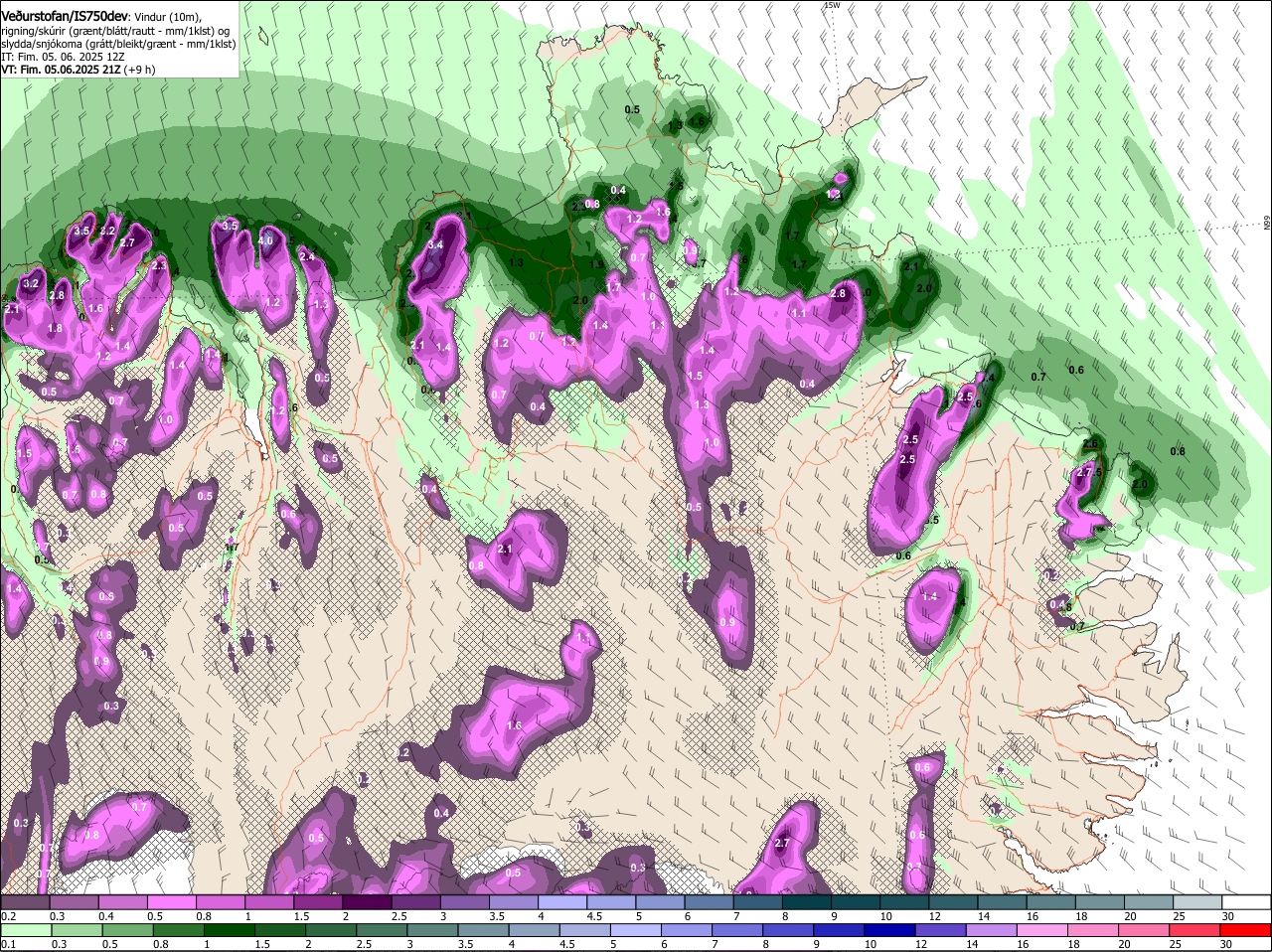Click the '15W' longitude label at the map top
Image resolution: width=1272 pixels, height=952 pixels.
click(832, 5)
